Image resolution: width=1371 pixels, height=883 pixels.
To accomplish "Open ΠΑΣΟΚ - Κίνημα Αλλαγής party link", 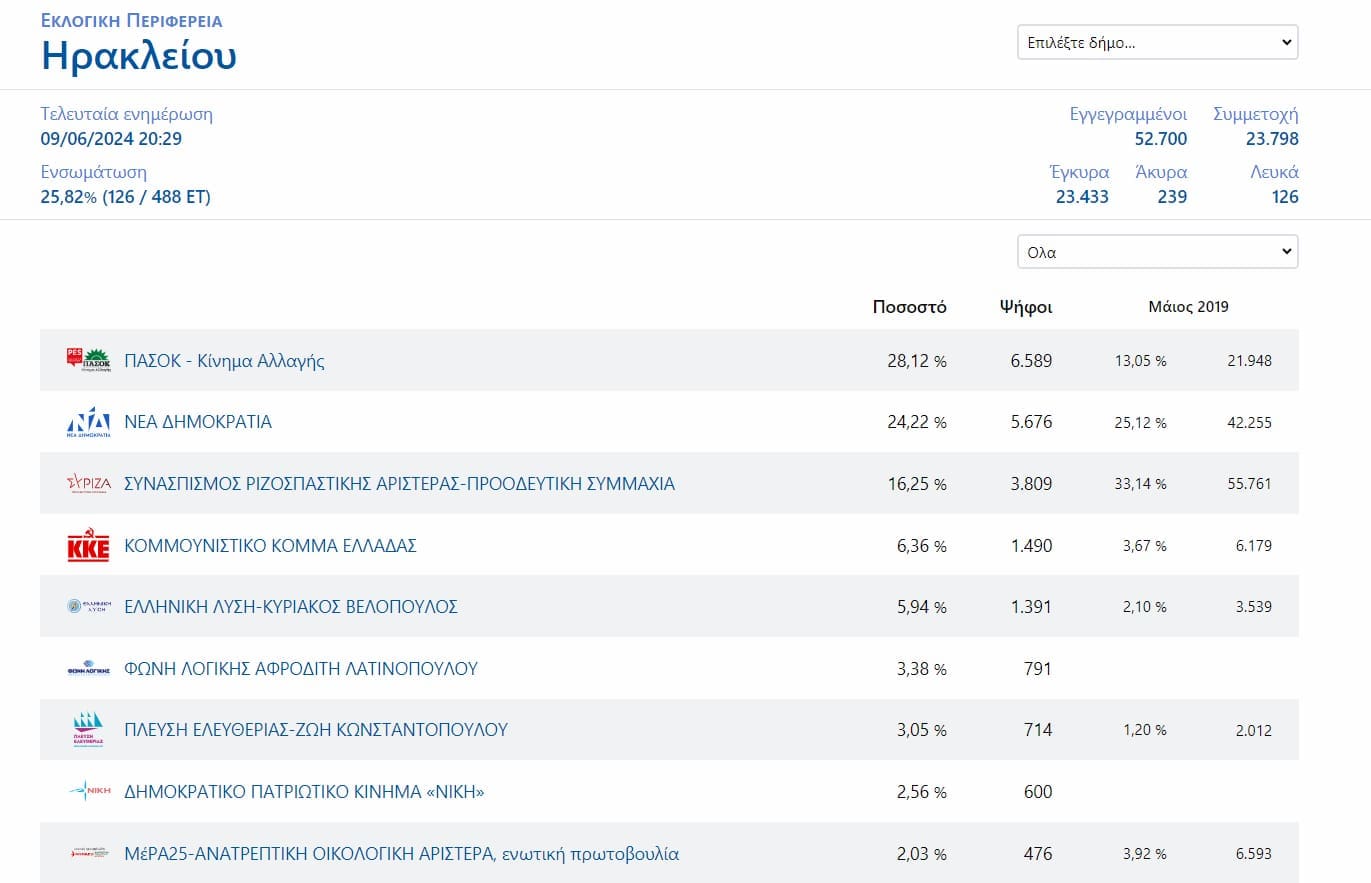I will (224, 361).
